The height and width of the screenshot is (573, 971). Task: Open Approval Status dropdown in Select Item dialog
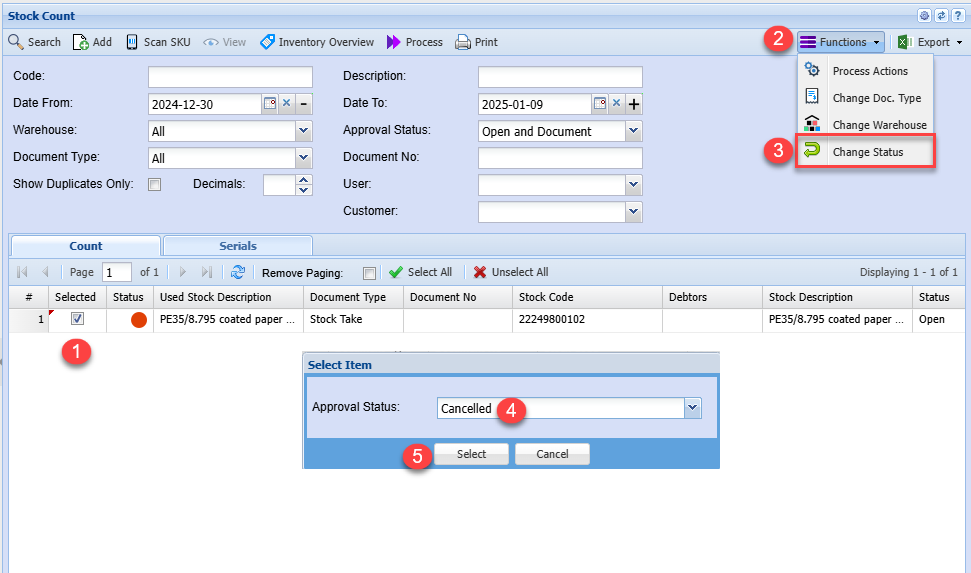692,408
